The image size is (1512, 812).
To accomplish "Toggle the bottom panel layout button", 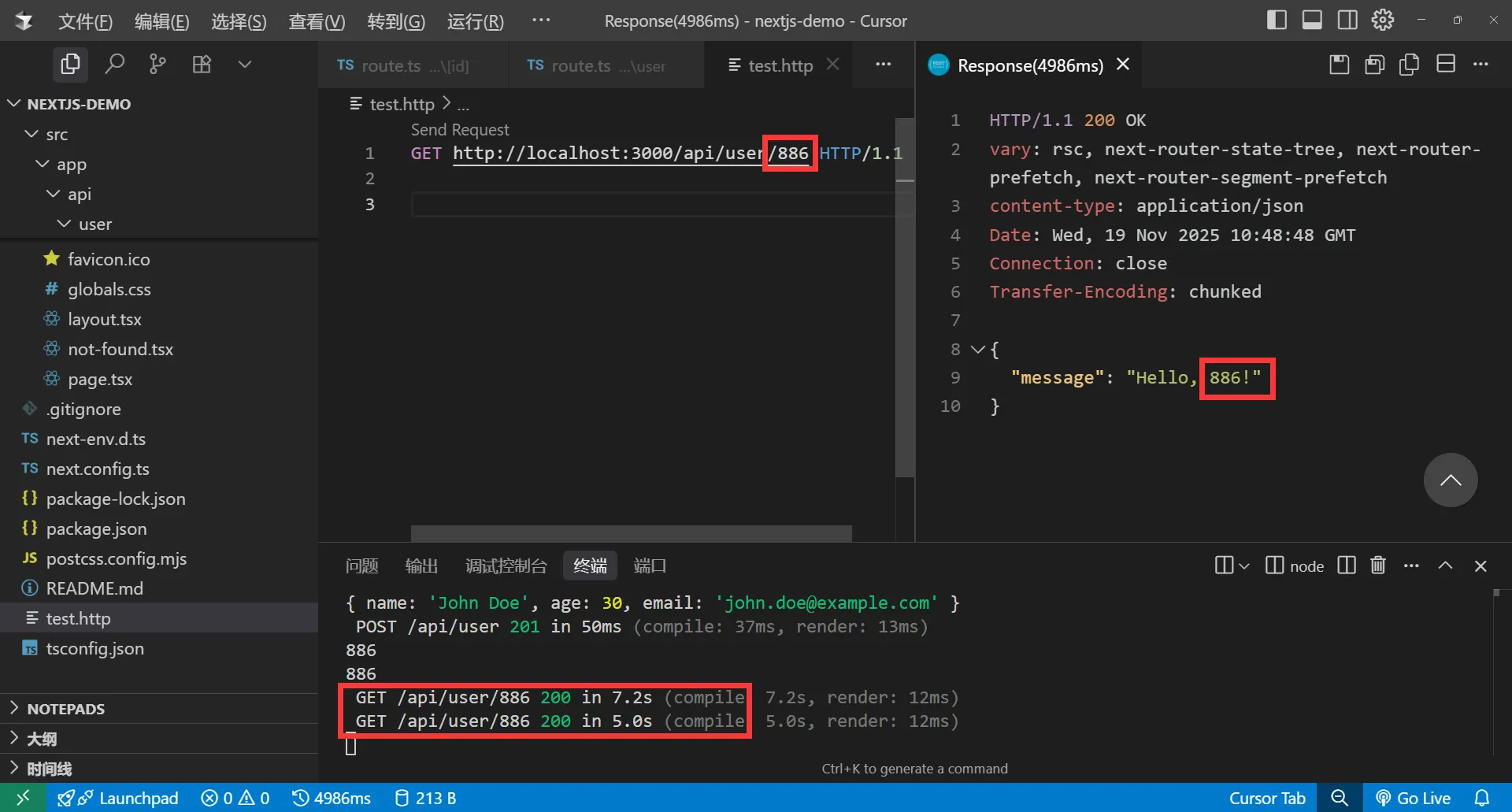I will (1312, 20).
